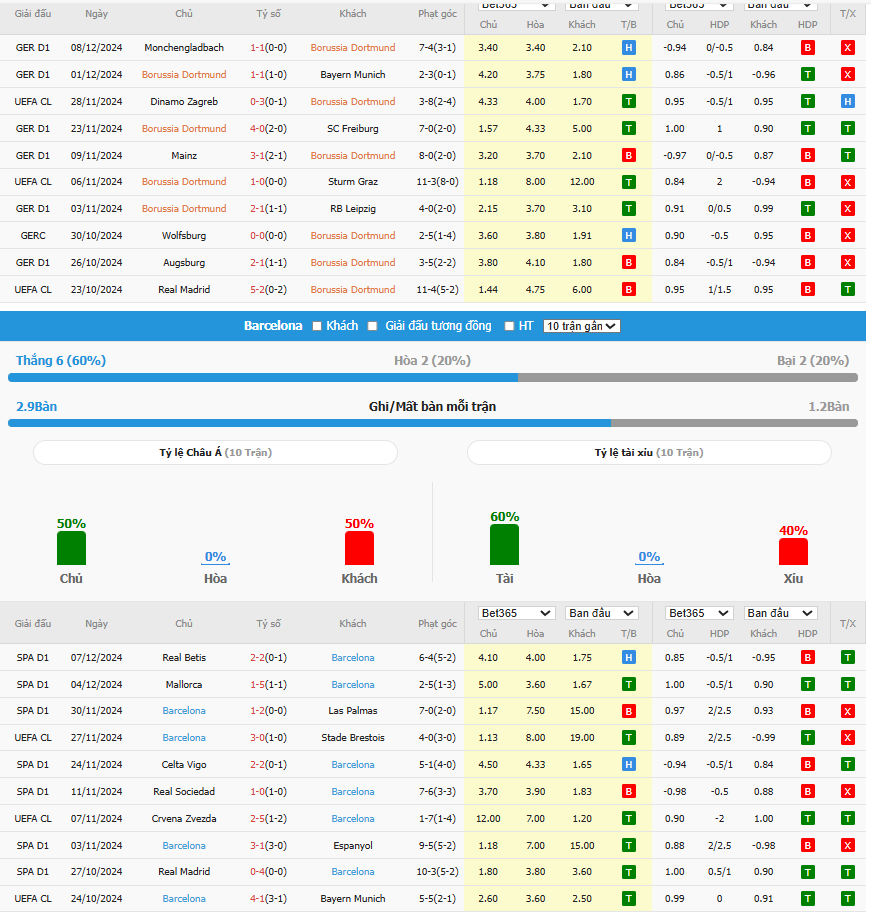The image size is (871, 915).
Task: Open the Bet365 dropdown above Chủ/Hòa odds in the Barcelona table
Action: pos(516,613)
